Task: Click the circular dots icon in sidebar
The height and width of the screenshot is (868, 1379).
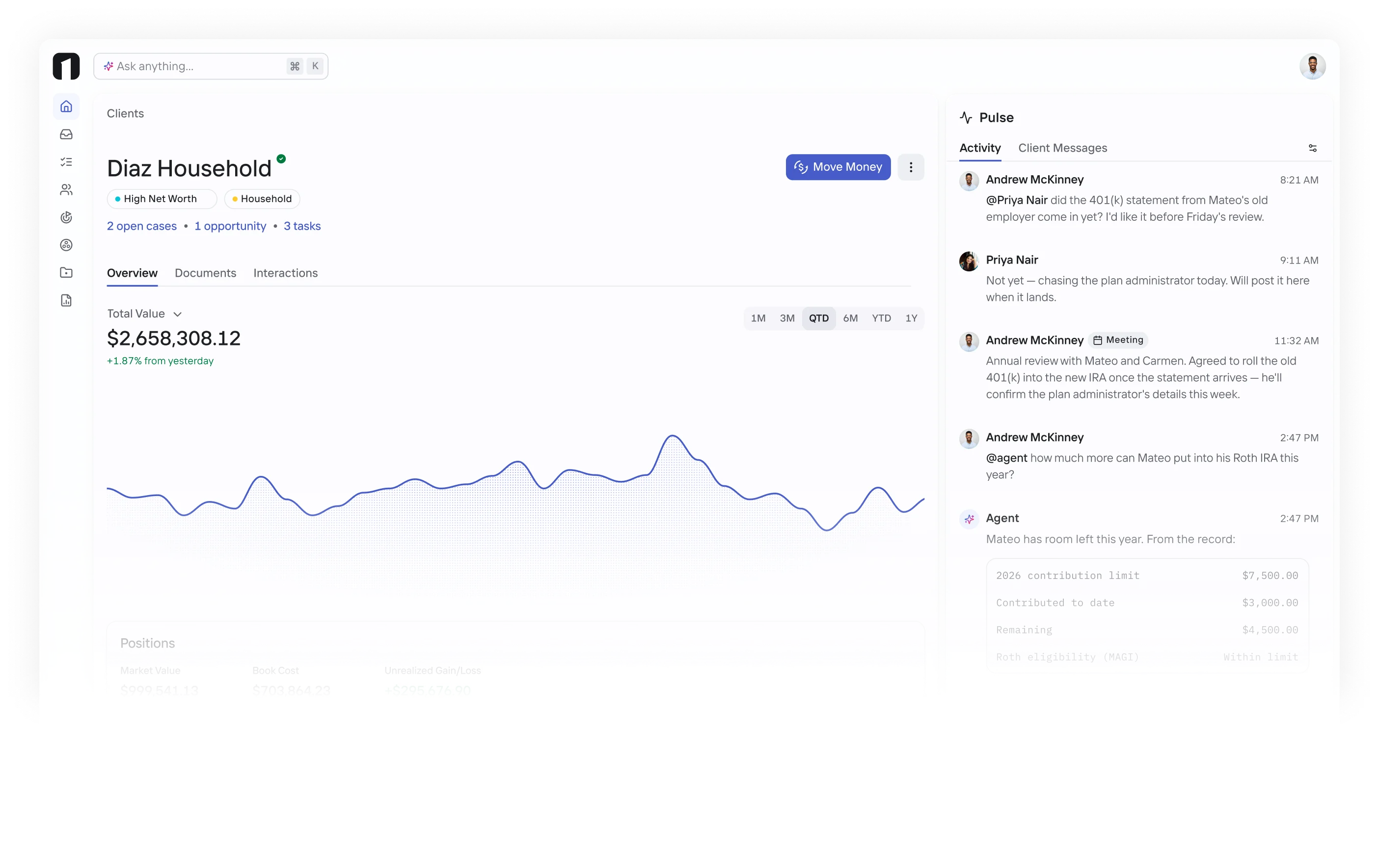Action: (66, 245)
